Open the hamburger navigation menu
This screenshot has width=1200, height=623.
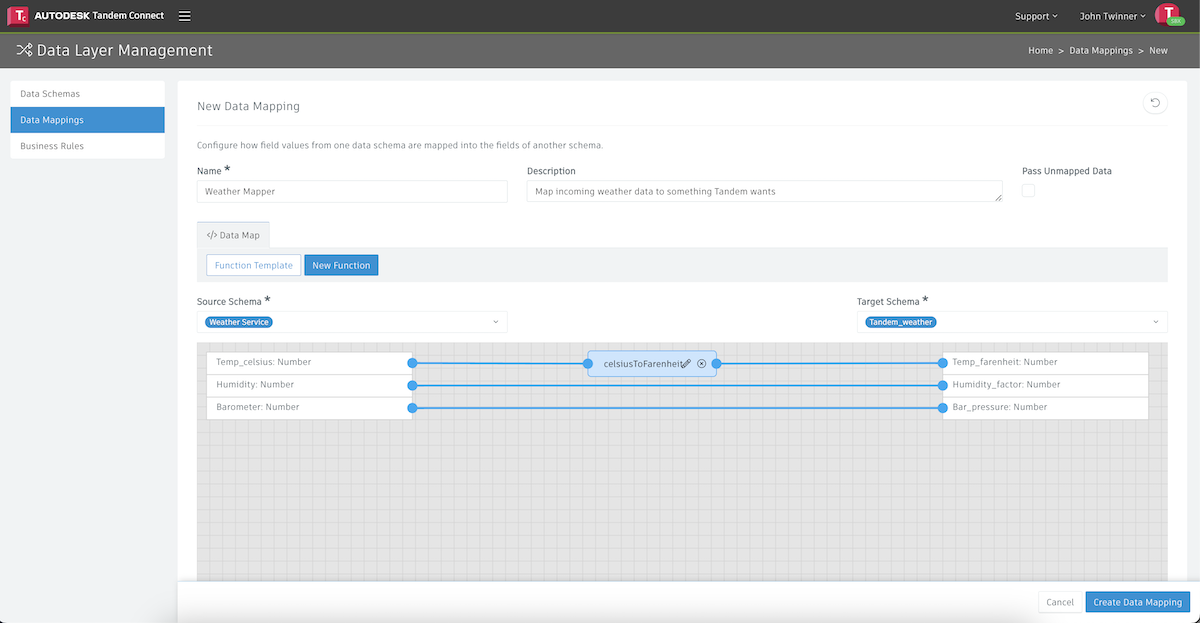click(185, 16)
